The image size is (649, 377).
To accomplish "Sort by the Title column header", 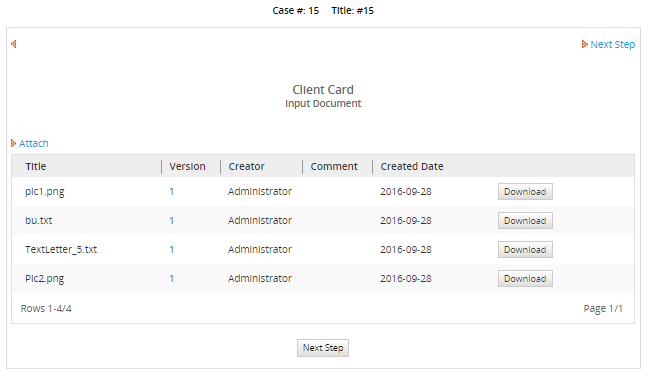I will (x=36, y=166).
